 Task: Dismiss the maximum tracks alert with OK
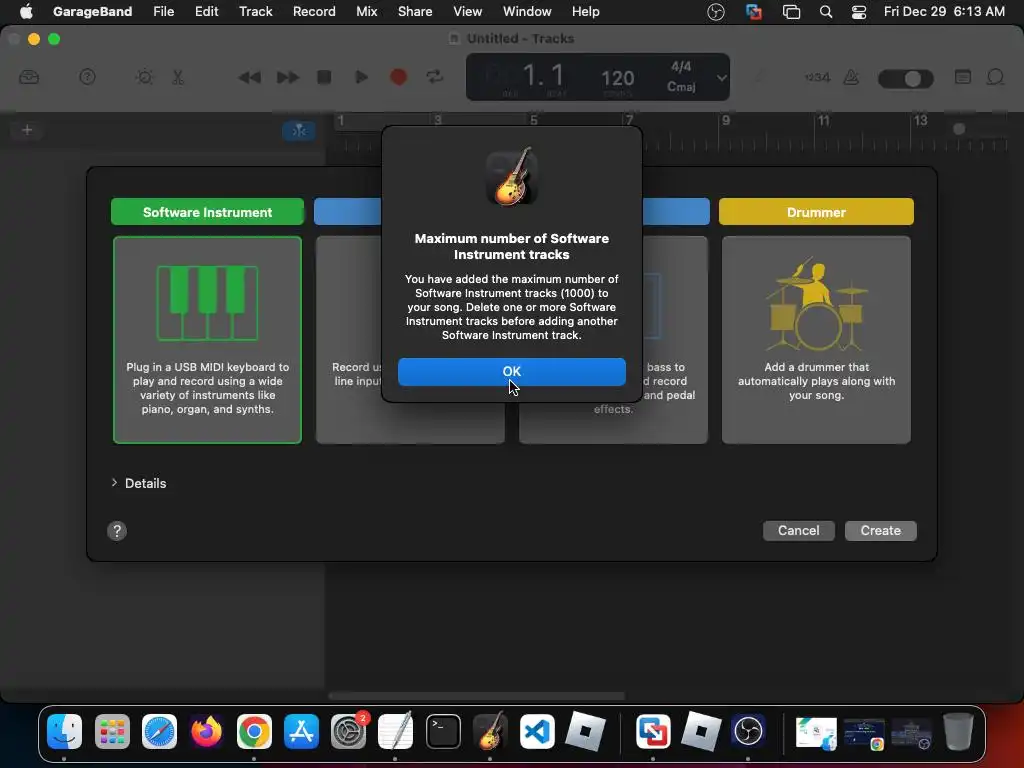click(511, 372)
